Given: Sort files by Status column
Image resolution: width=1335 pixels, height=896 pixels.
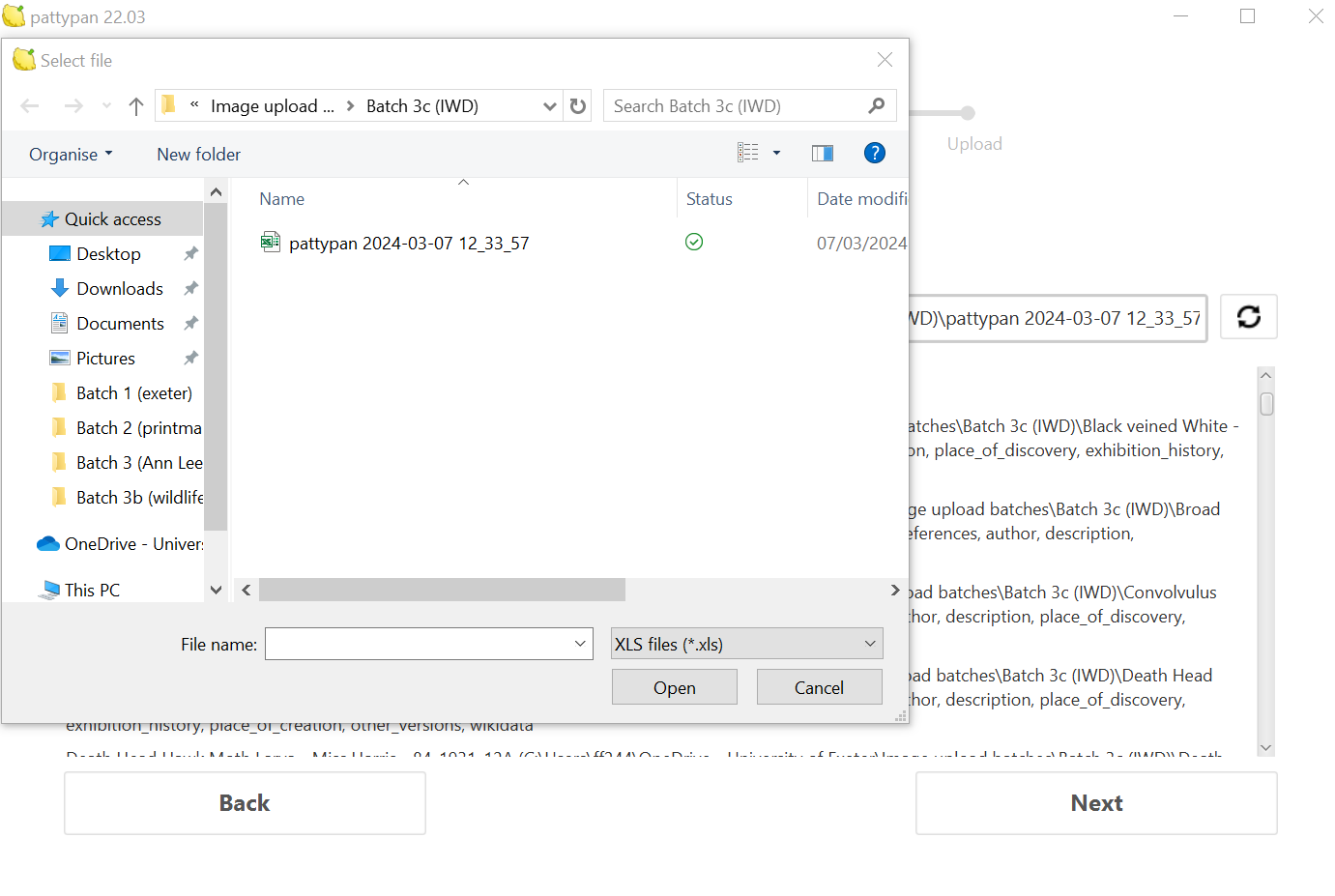Looking at the screenshot, I should 710,199.
